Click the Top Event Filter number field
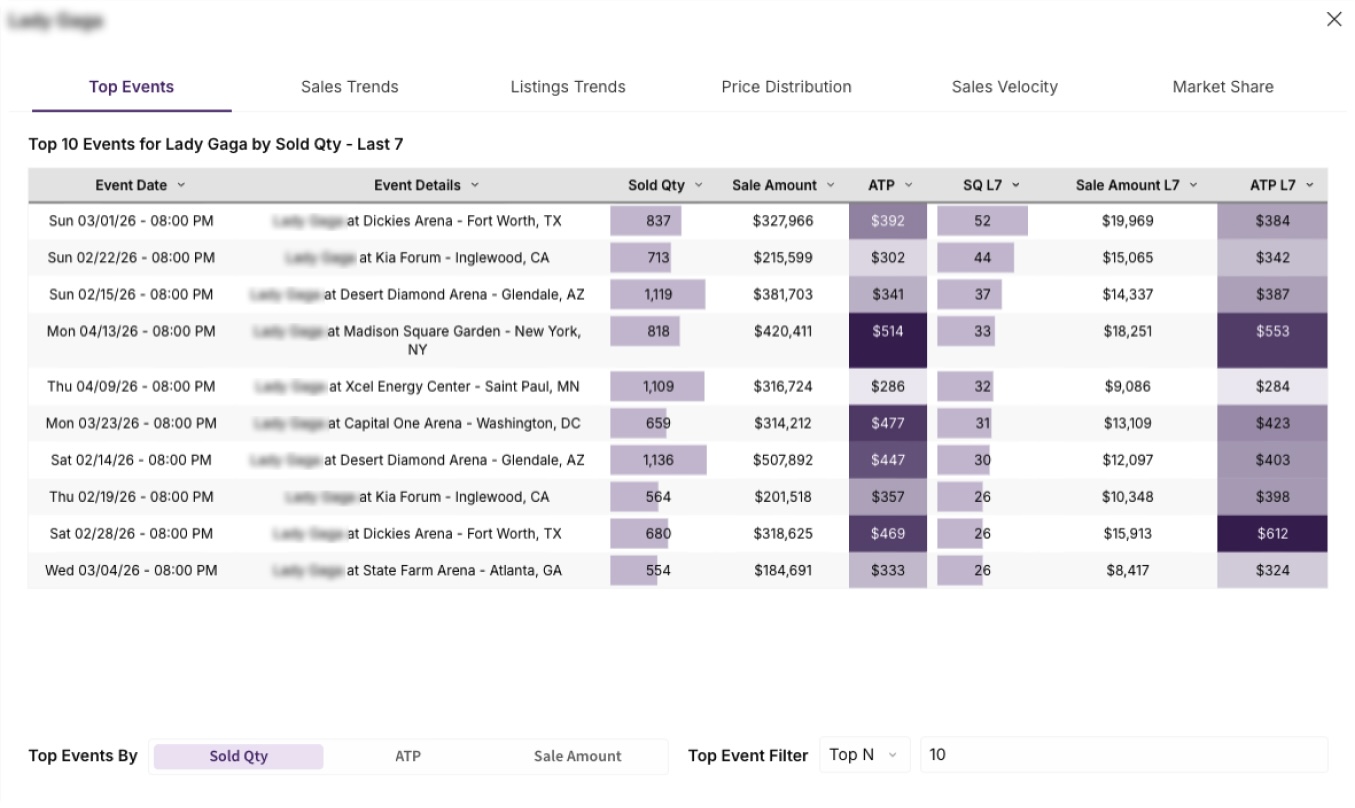The height and width of the screenshot is (808, 1355). tap(1123, 755)
